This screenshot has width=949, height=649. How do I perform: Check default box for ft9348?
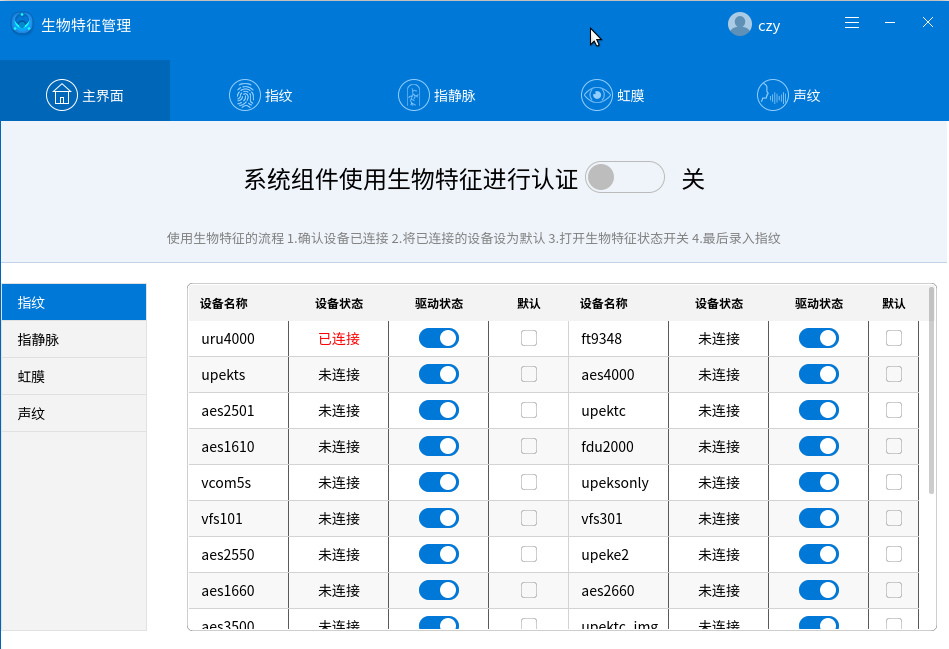coord(894,338)
